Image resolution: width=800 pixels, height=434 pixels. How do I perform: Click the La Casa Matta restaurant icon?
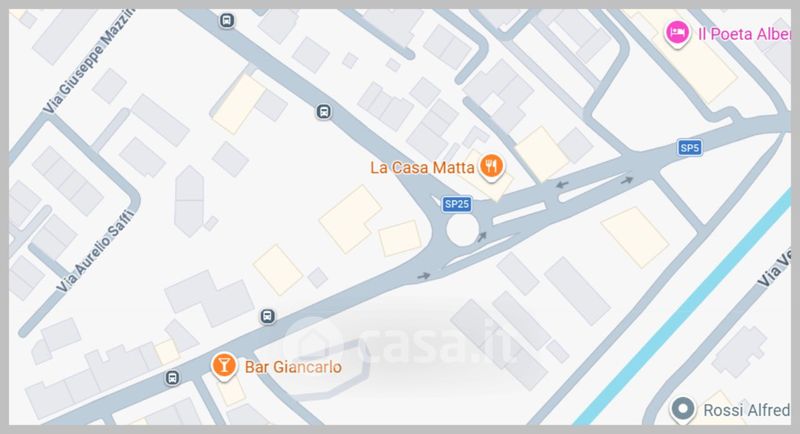pos(492,166)
